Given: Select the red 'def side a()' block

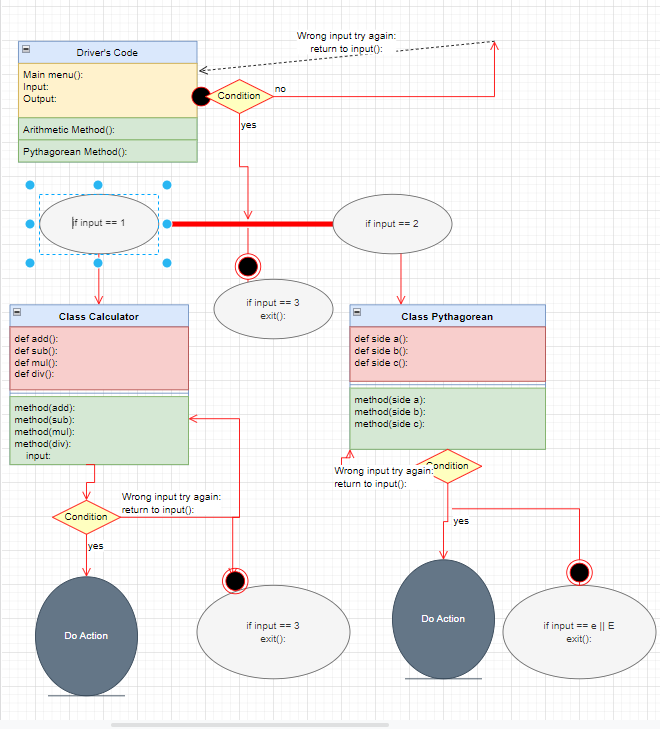Looking at the screenshot, I should (448, 354).
